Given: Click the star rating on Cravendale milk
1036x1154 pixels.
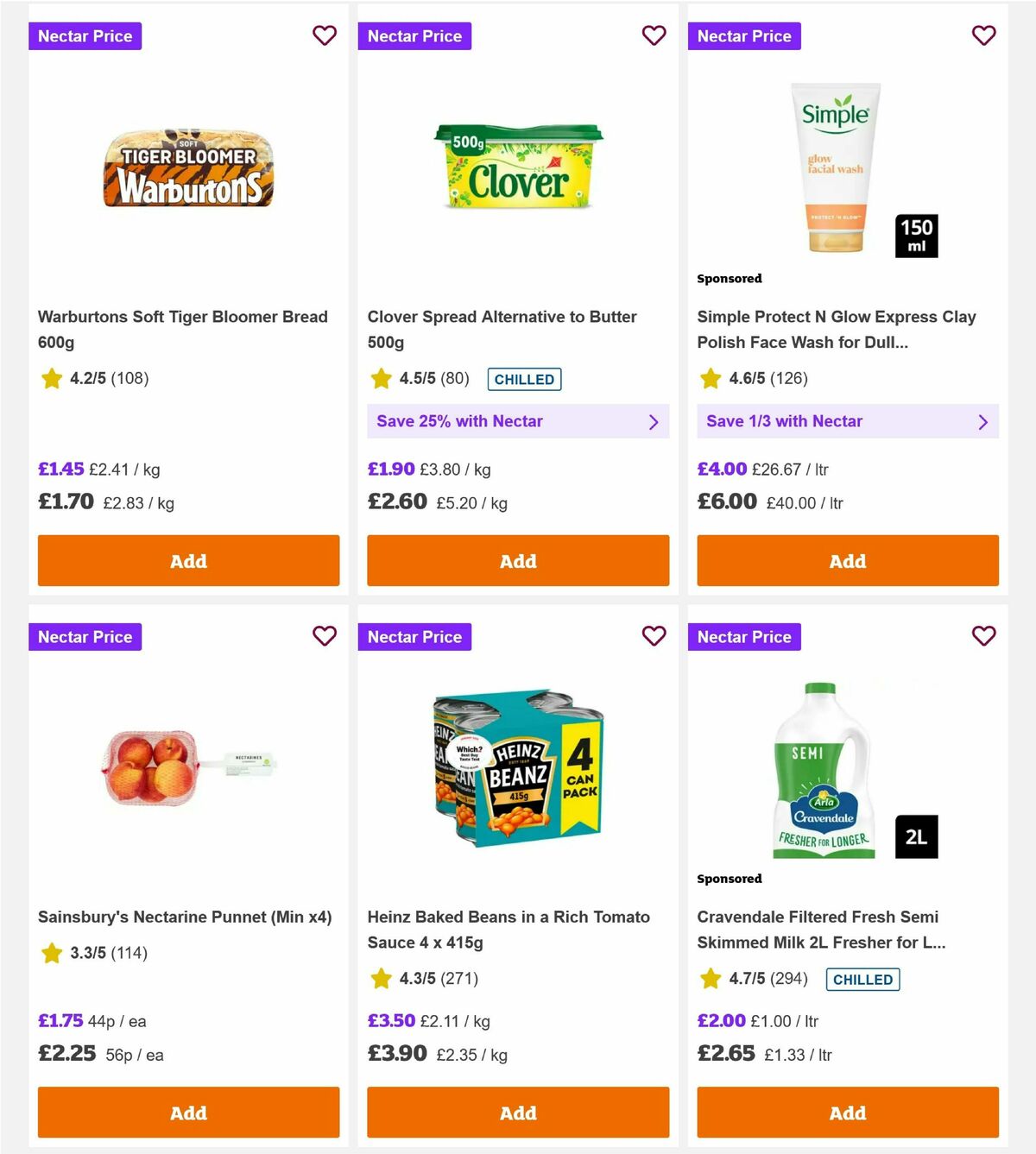Looking at the screenshot, I should click(711, 979).
